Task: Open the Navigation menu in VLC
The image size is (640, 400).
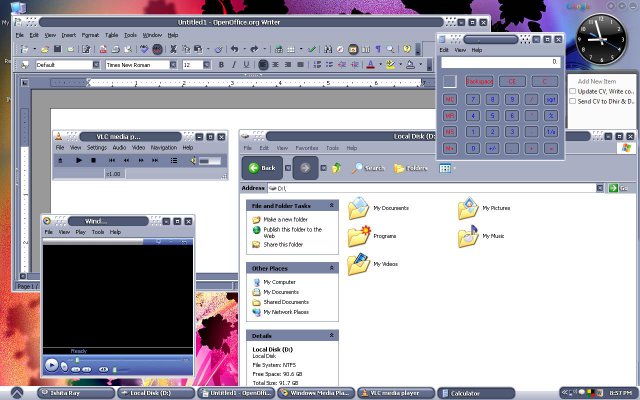Action: coord(164,147)
